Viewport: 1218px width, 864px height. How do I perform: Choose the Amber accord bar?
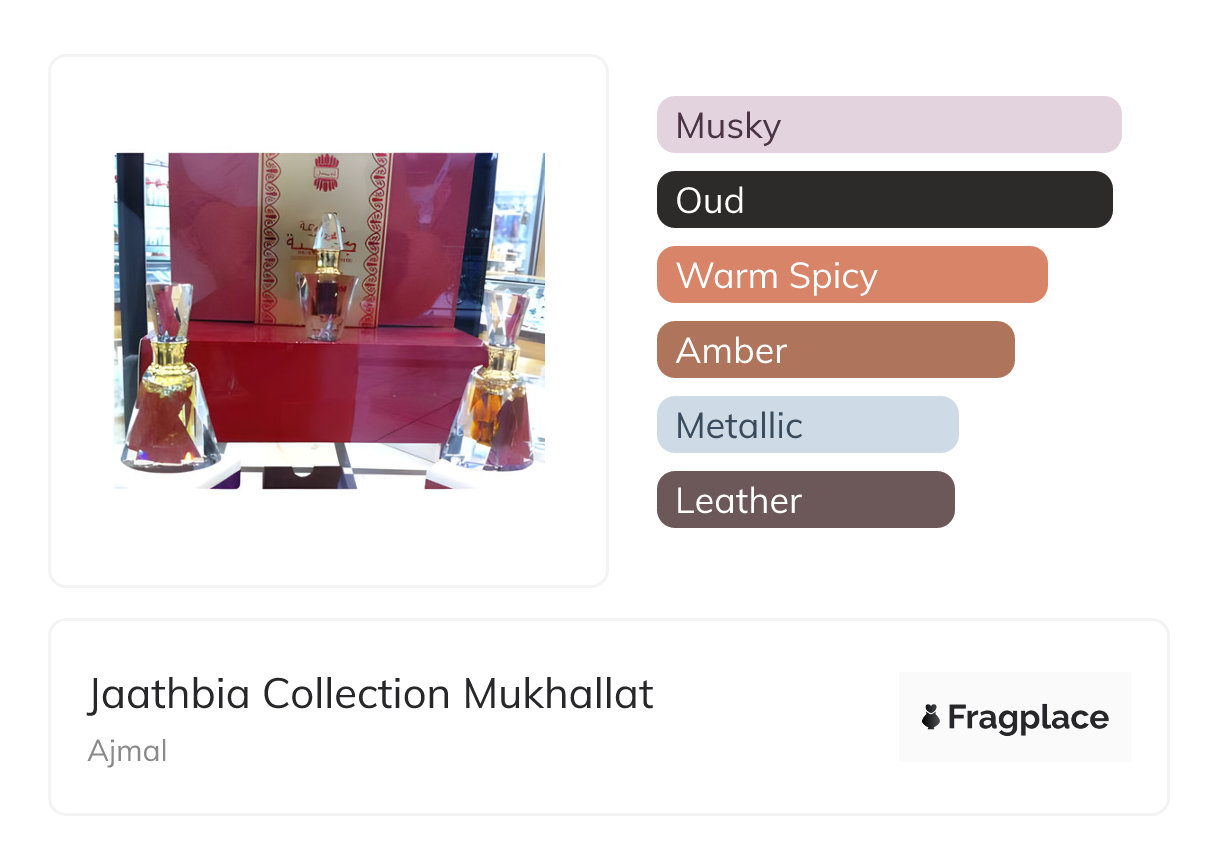(835, 350)
